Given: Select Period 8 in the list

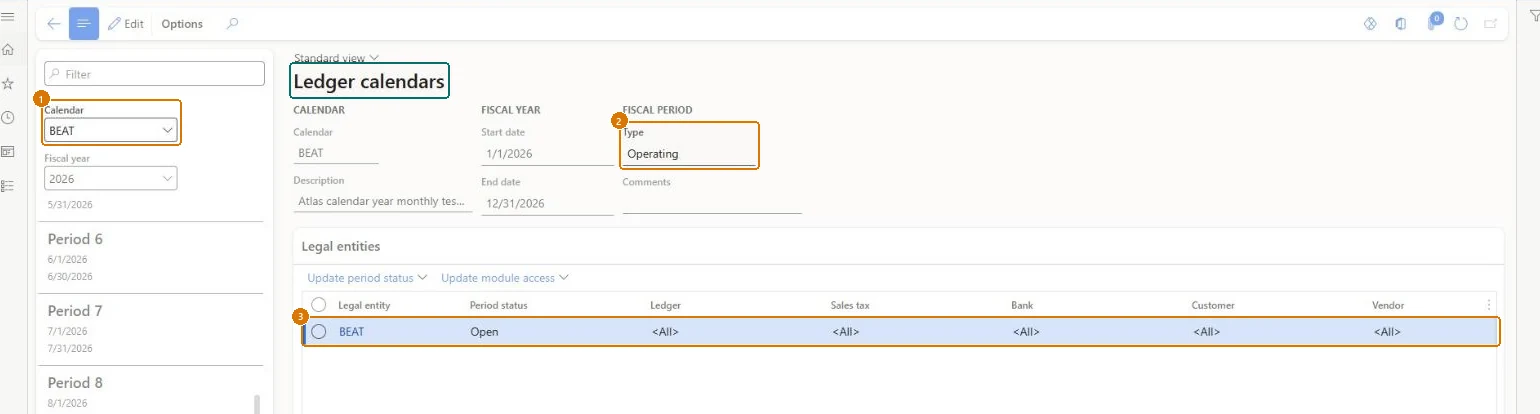Looking at the screenshot, I should [x=150, y=392].
